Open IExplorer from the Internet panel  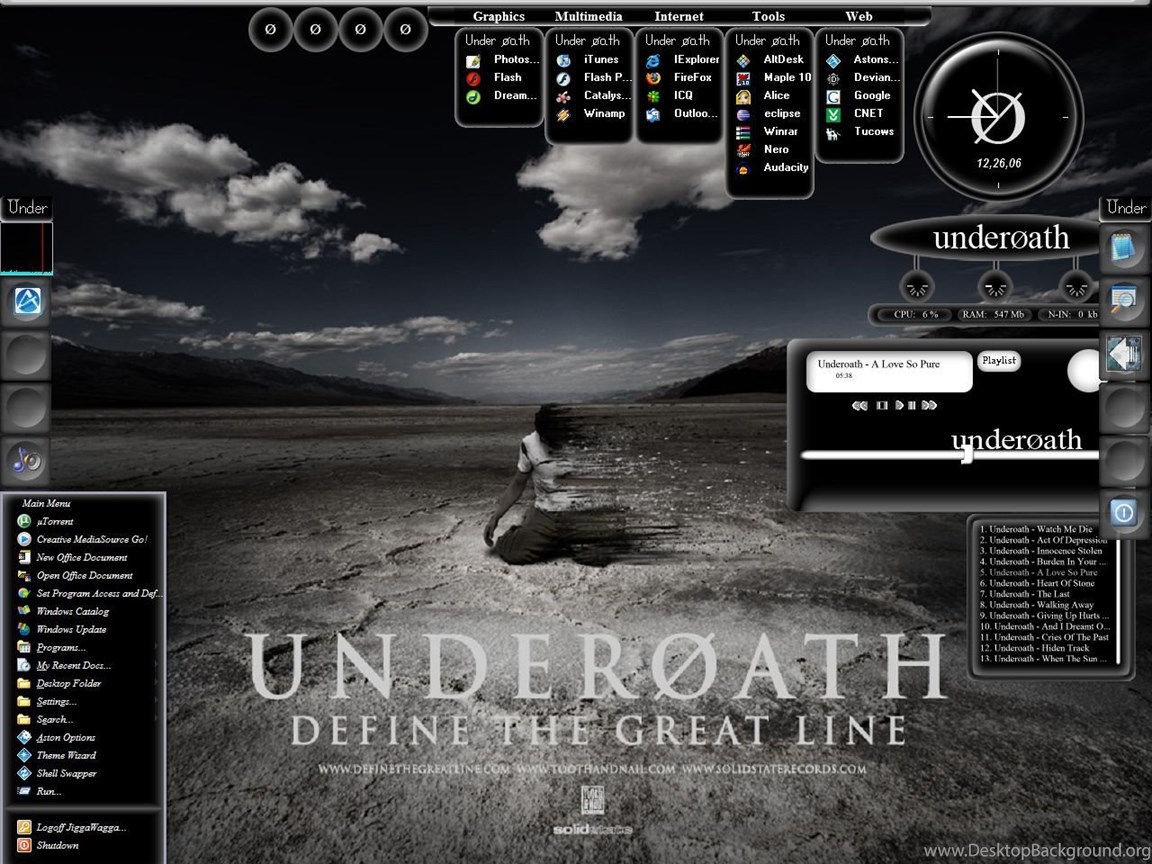[x=682, y=60]
